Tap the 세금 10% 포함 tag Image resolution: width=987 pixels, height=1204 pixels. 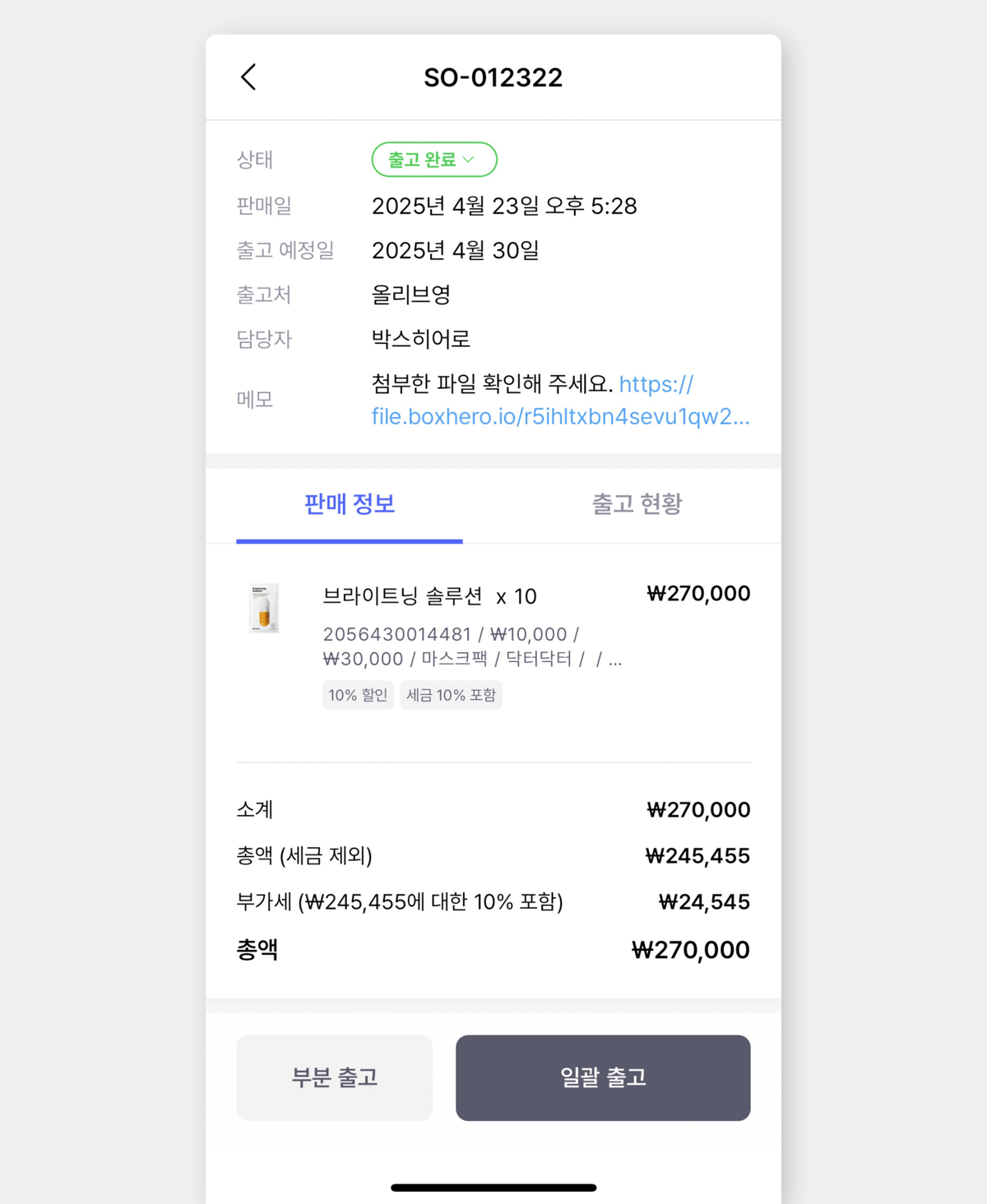click(x=451, y=695)
